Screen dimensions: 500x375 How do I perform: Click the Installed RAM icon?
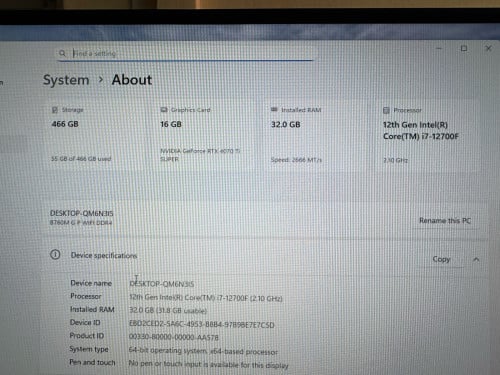(x=274, y=109)
